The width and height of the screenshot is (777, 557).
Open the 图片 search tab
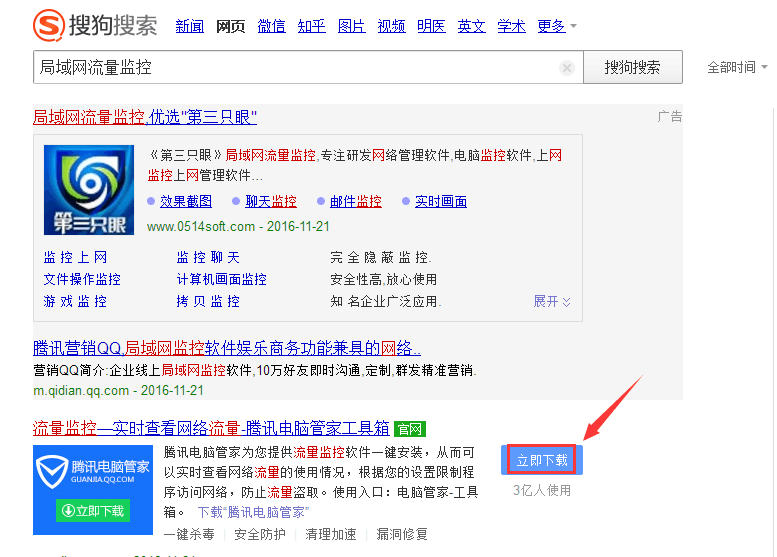[351, 26]
